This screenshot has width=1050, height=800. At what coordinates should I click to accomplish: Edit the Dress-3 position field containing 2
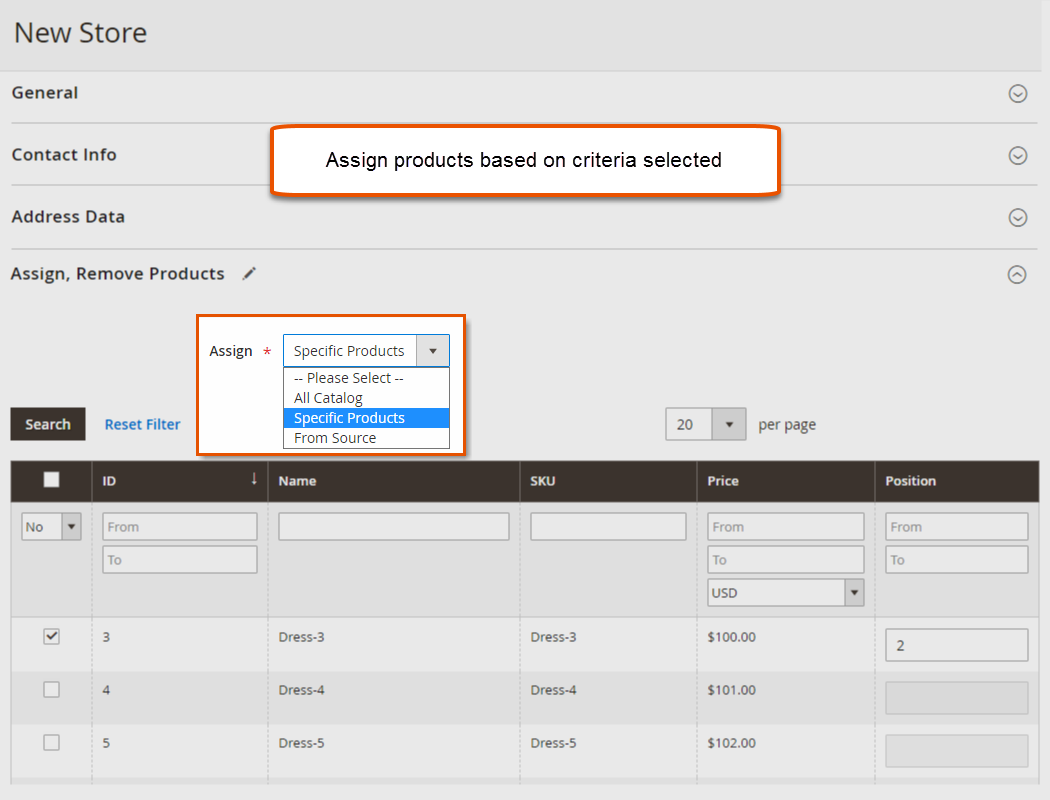coord(956,645)
